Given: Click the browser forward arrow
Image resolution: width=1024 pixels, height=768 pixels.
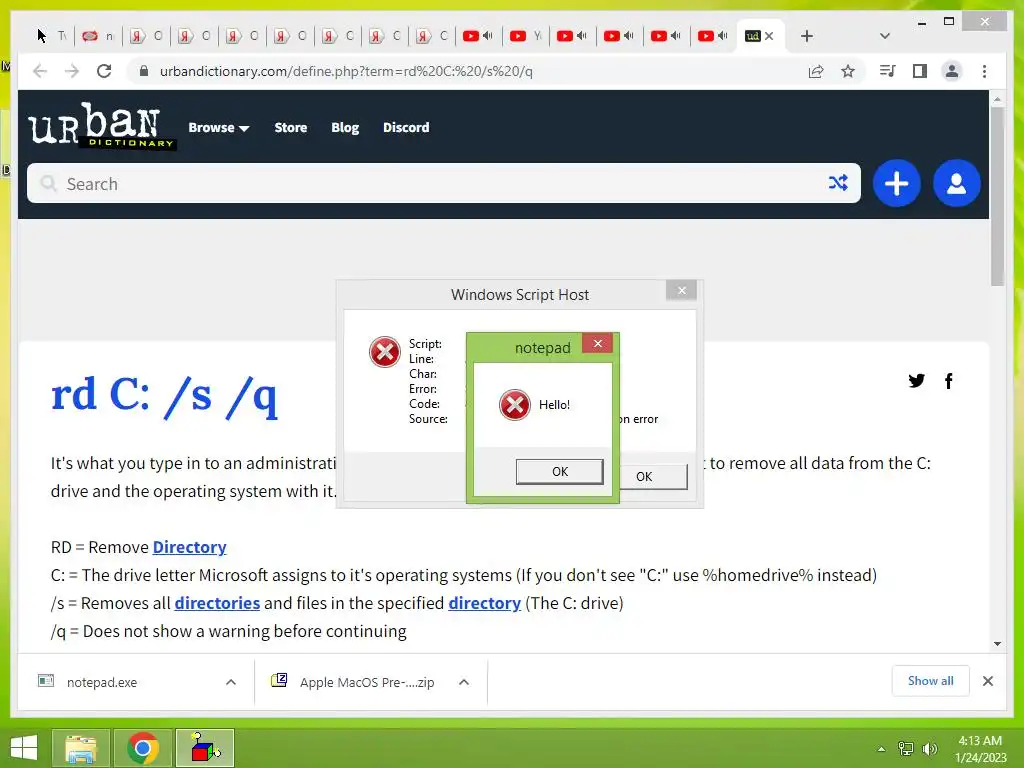Looking at the screenshot, I should coord(72,71).
